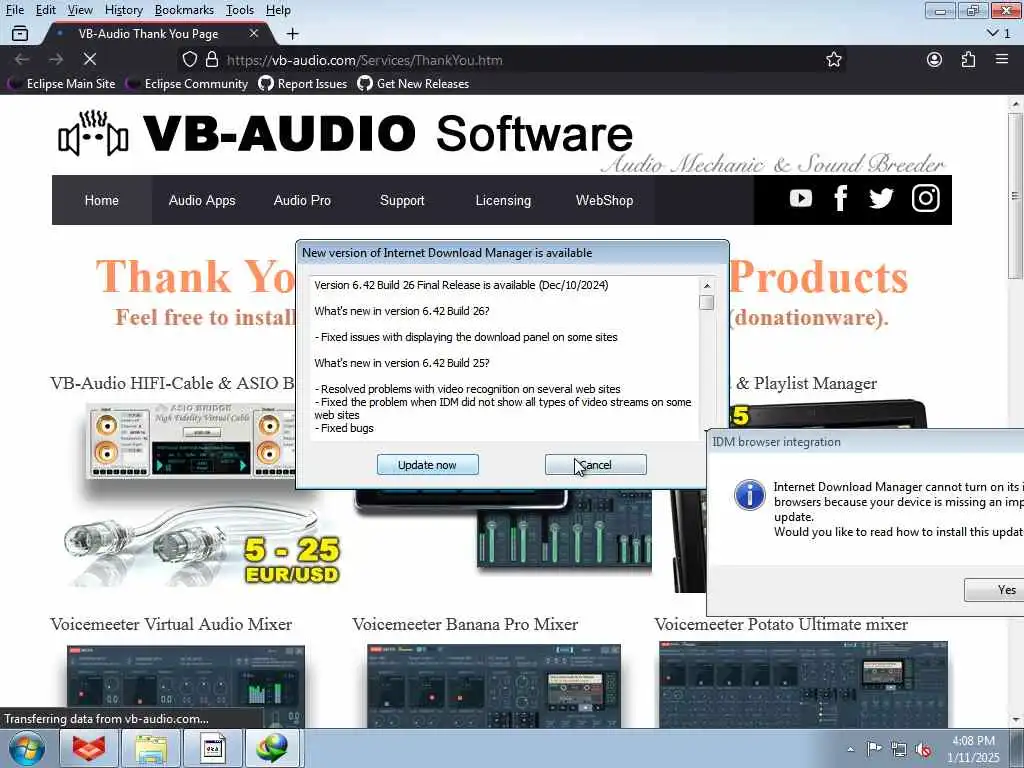Click Yes in IDM browser integration dialog

(x=994, y=590)
